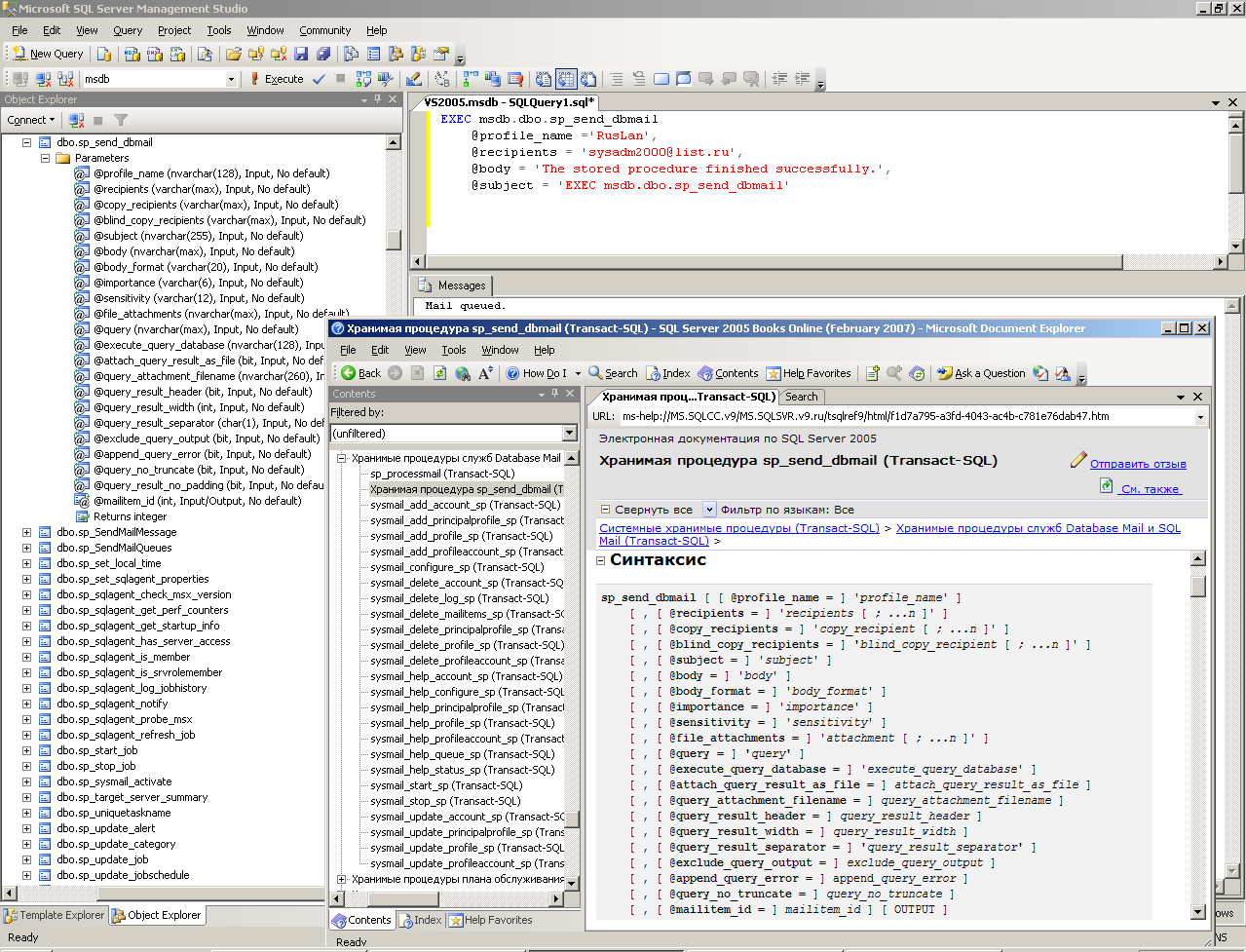This screenshot has height=952, width=1246.
Task: Expand the dbo.sp_start_job tree node
Action: (27, 750)
